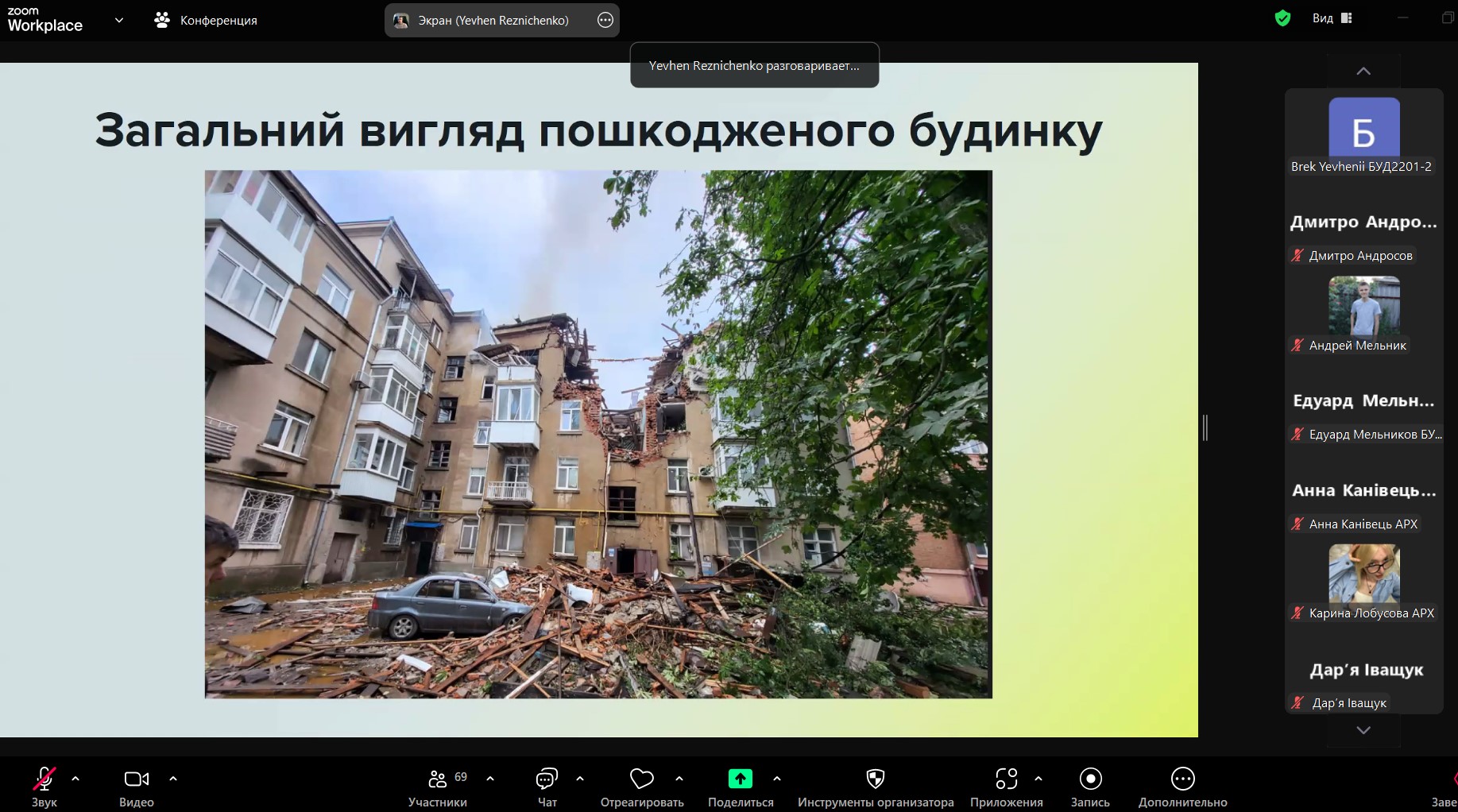The width and height of the screenshot is (1458, 812).
Task: Open the Конференция meeting tab
Action: (x=206, y=20)
